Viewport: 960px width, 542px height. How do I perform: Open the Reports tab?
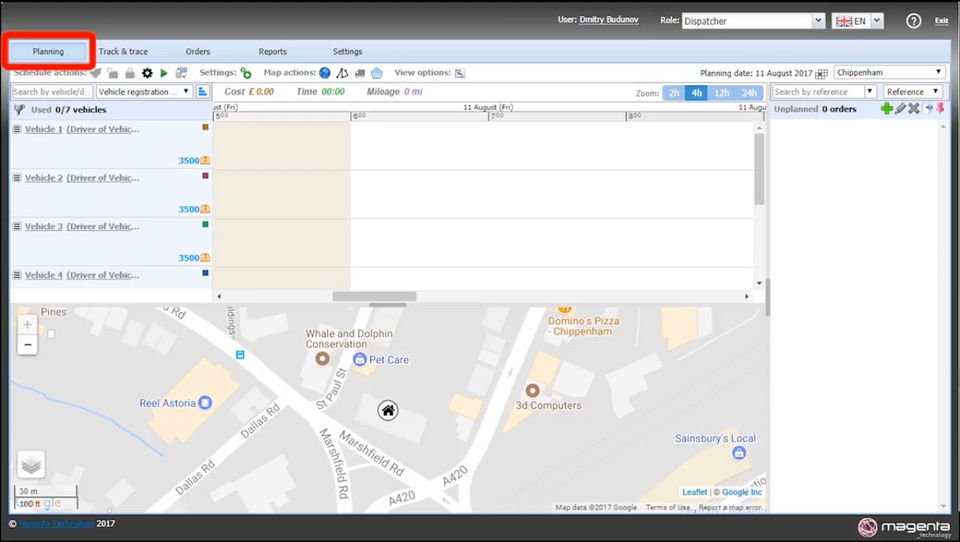tap(272, 52)
